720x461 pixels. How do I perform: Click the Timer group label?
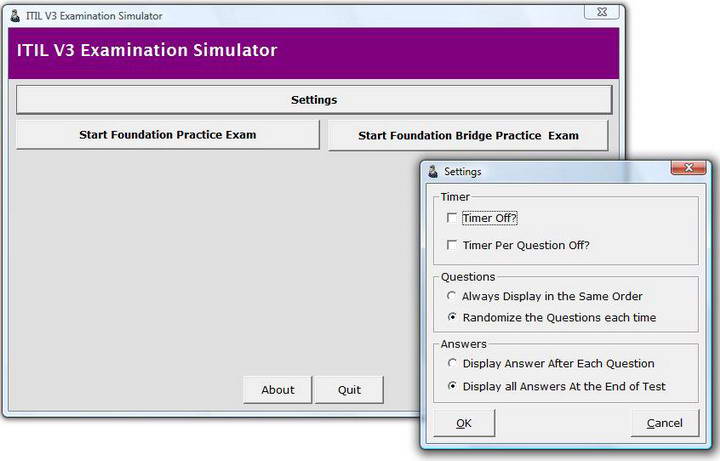455,197
